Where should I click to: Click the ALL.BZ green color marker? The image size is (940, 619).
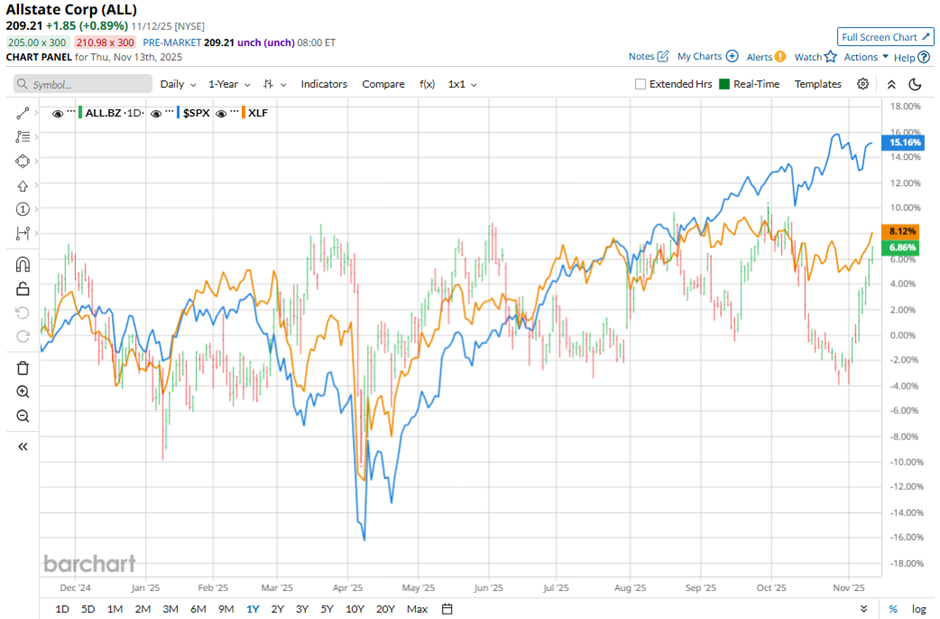[80, 113]
